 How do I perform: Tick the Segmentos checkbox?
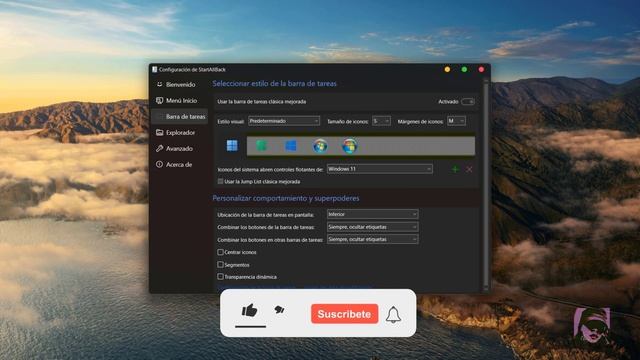click(x=220, y=264)
